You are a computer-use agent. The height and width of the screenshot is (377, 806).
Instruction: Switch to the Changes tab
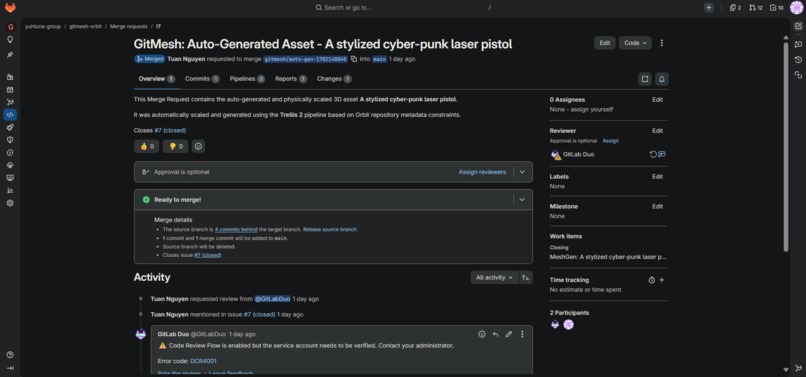point(334,79)
